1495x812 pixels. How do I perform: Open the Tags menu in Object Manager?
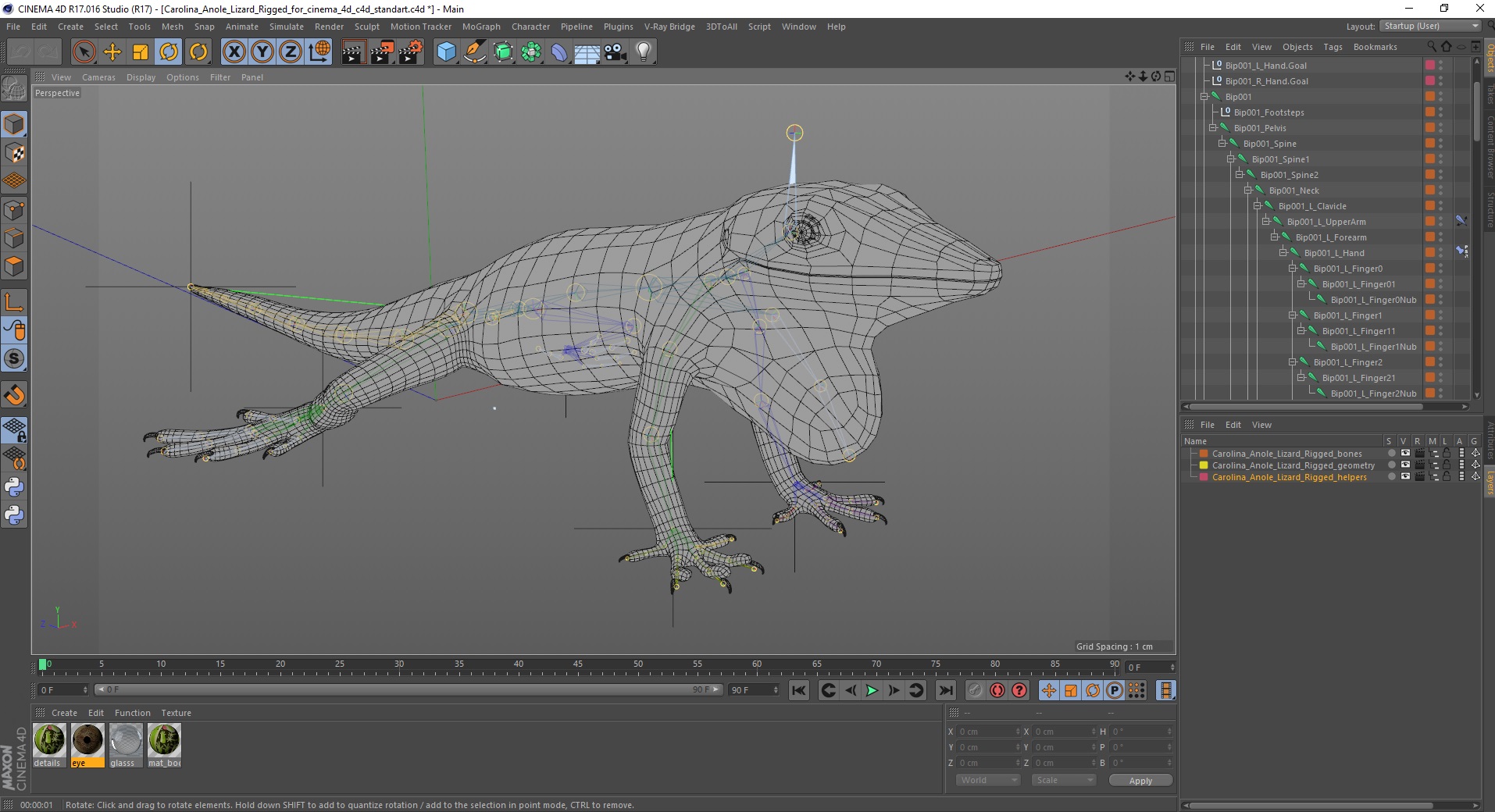pyautogui.click(x=1333, y=47)
